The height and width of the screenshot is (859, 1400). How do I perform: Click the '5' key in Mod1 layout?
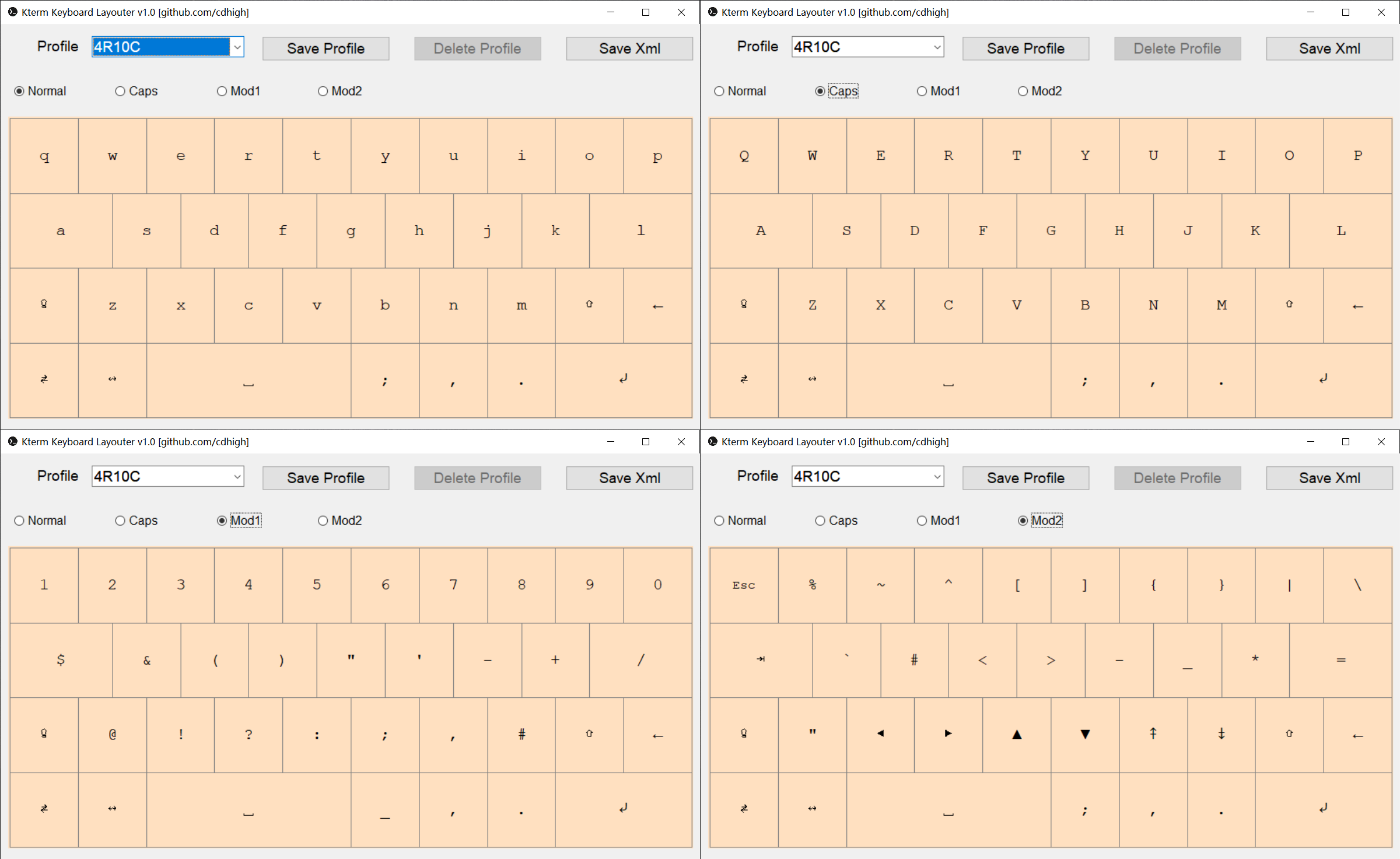point(317,585)
